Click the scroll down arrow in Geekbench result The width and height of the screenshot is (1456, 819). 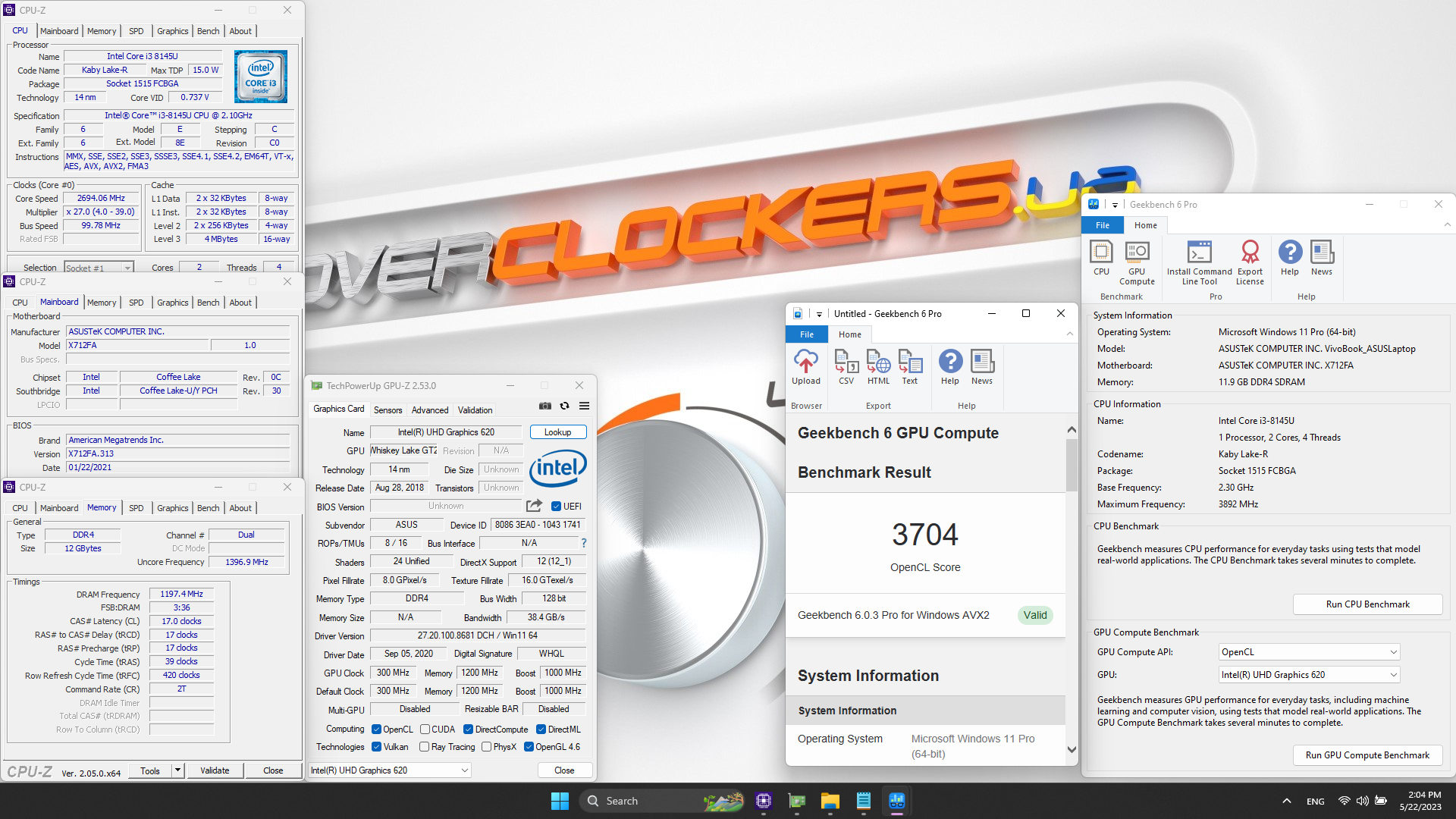[1072, 749]
